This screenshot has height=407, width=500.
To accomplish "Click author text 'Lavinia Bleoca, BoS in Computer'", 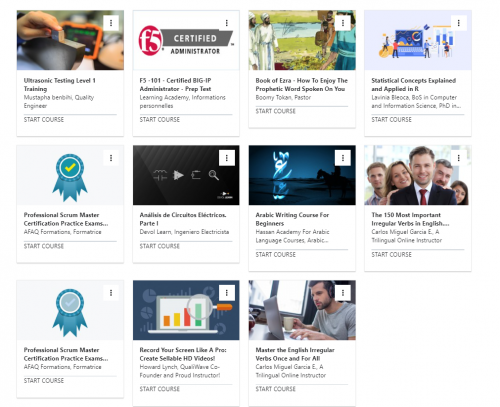I will click(417, 102).
